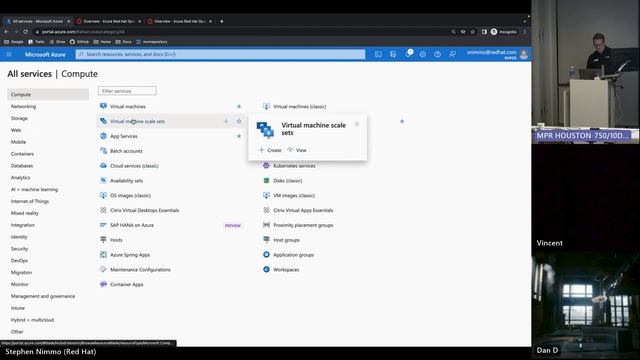The width and height of the screenshot is (640, 360).
Task: Open the directories and subscriptions filter icon
Action: (x=393, y=54)
